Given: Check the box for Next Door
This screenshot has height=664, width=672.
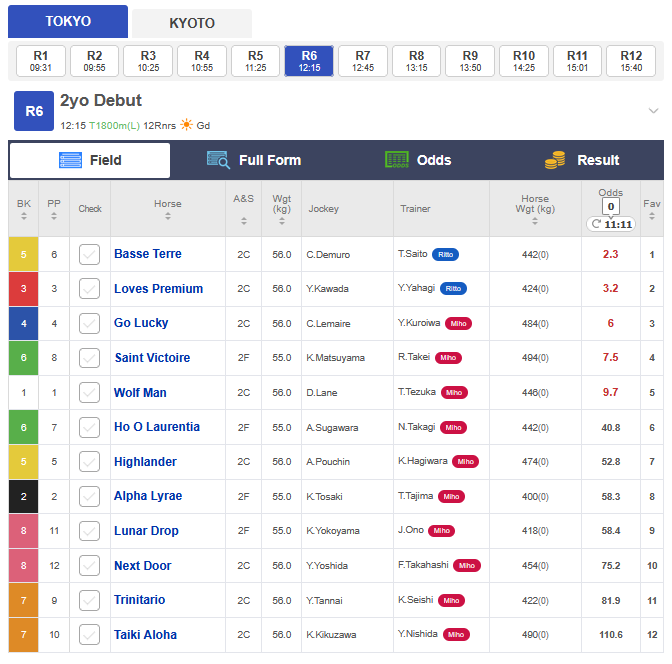Looking at the screenshot, I should tap(89, 565).
